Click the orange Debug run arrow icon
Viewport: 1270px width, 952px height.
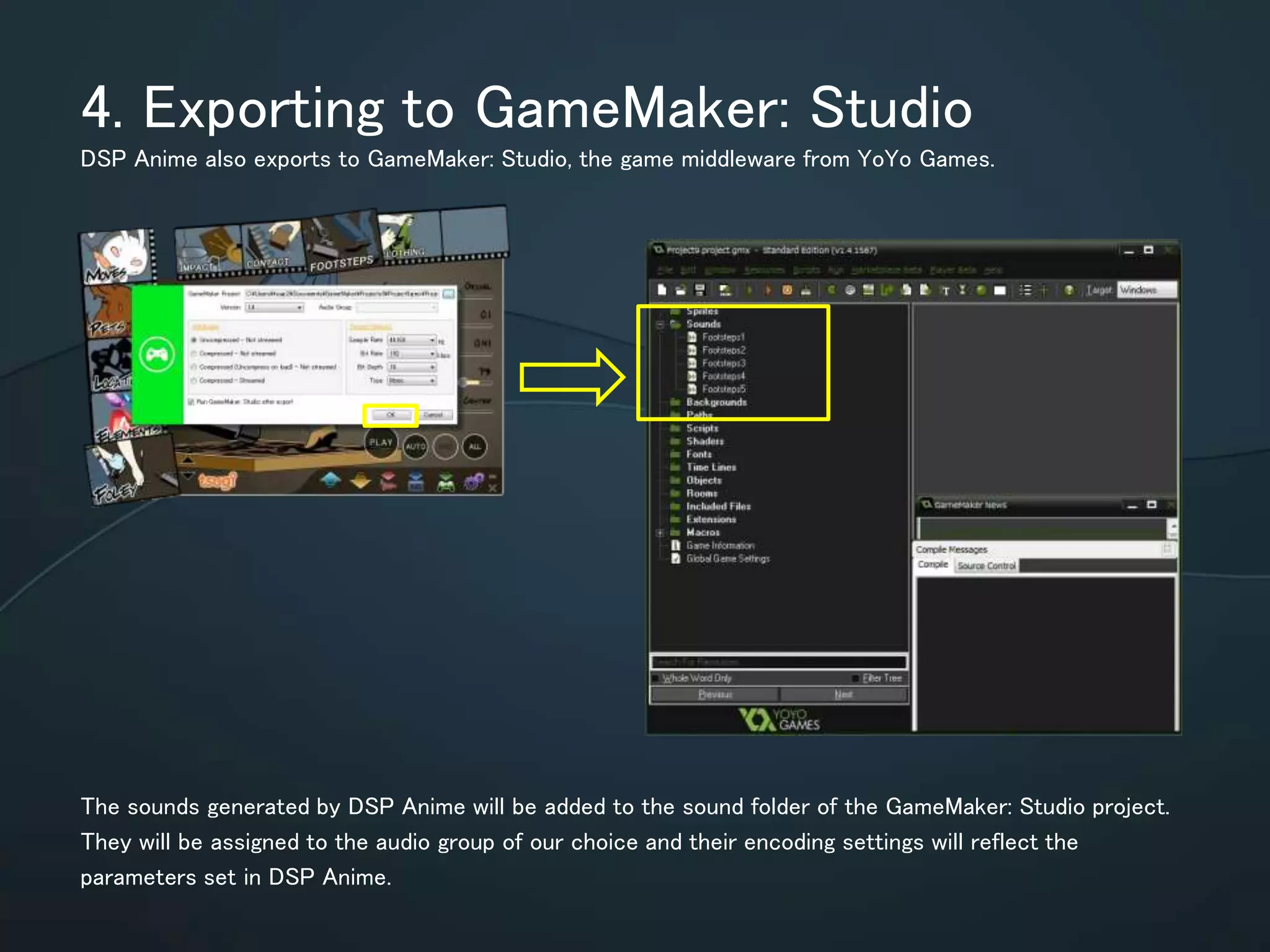[768, 289]
